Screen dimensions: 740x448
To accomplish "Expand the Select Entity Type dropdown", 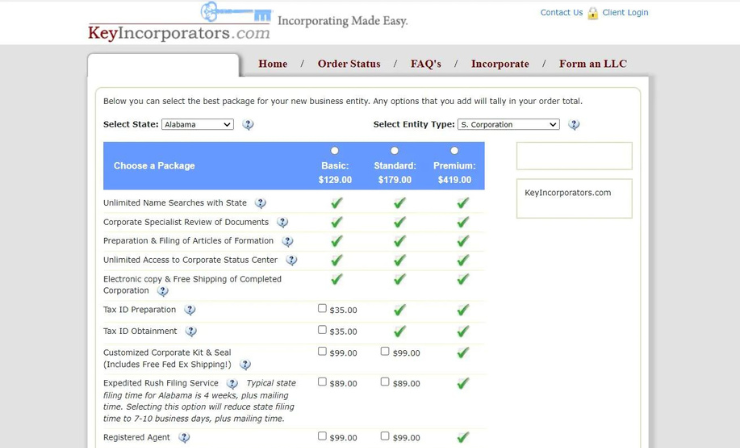I will tap(508, 125).
